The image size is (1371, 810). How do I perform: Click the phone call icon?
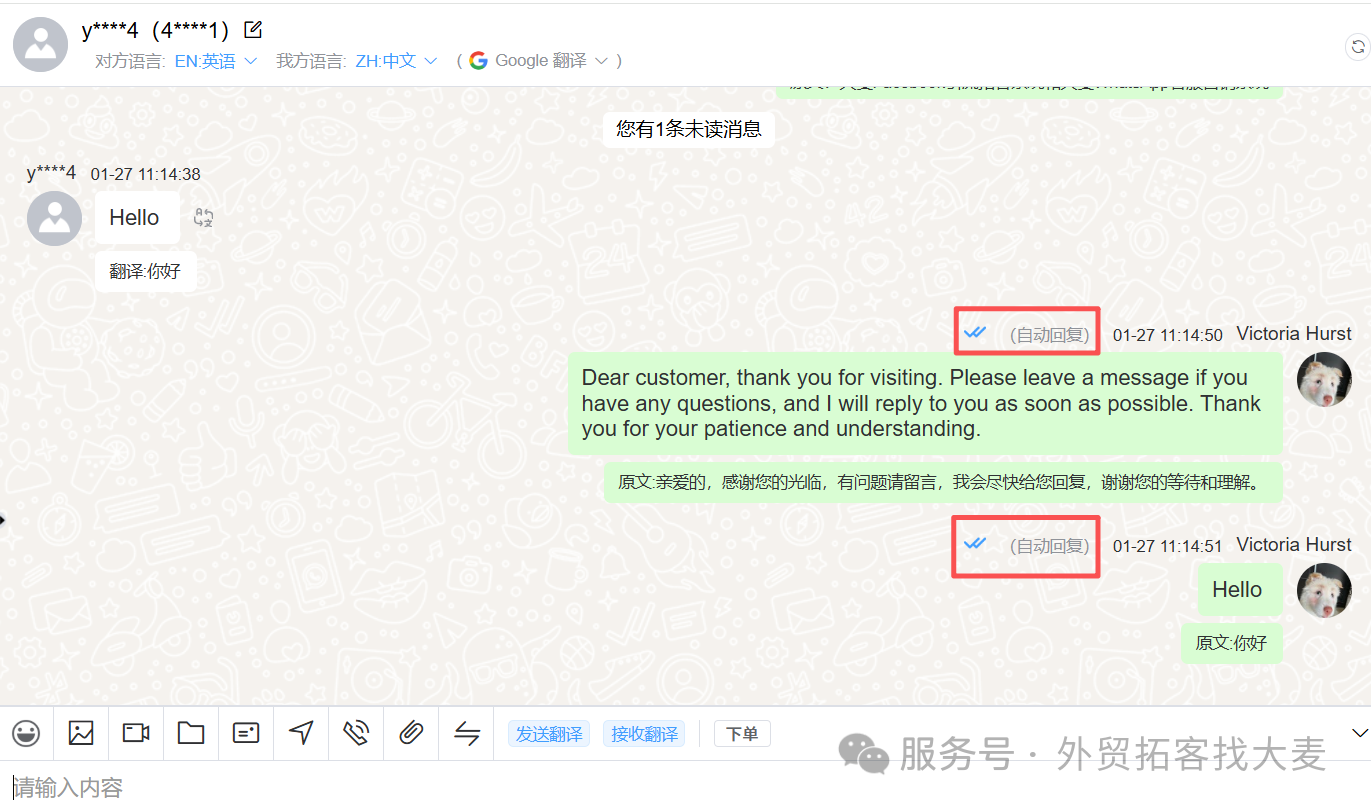tap(356, 733)
